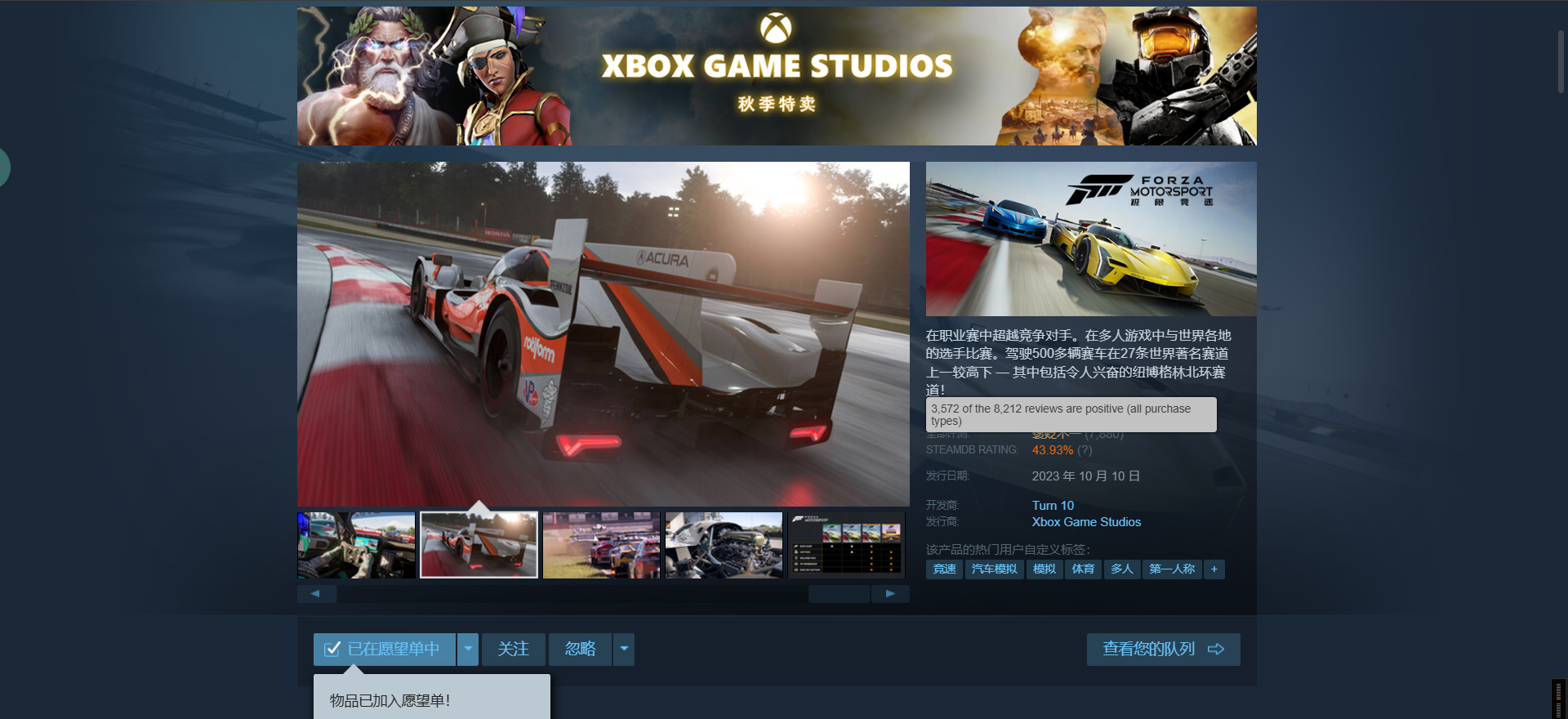The height and width of the screenshot is (719, 1568).
Task: Click the 43.93% SteamDB rating
Action: point(1053,450)
